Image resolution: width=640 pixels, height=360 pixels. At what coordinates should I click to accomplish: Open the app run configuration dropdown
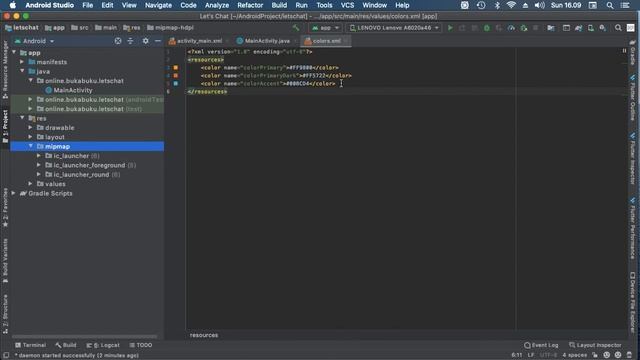[x=325, y=28]
